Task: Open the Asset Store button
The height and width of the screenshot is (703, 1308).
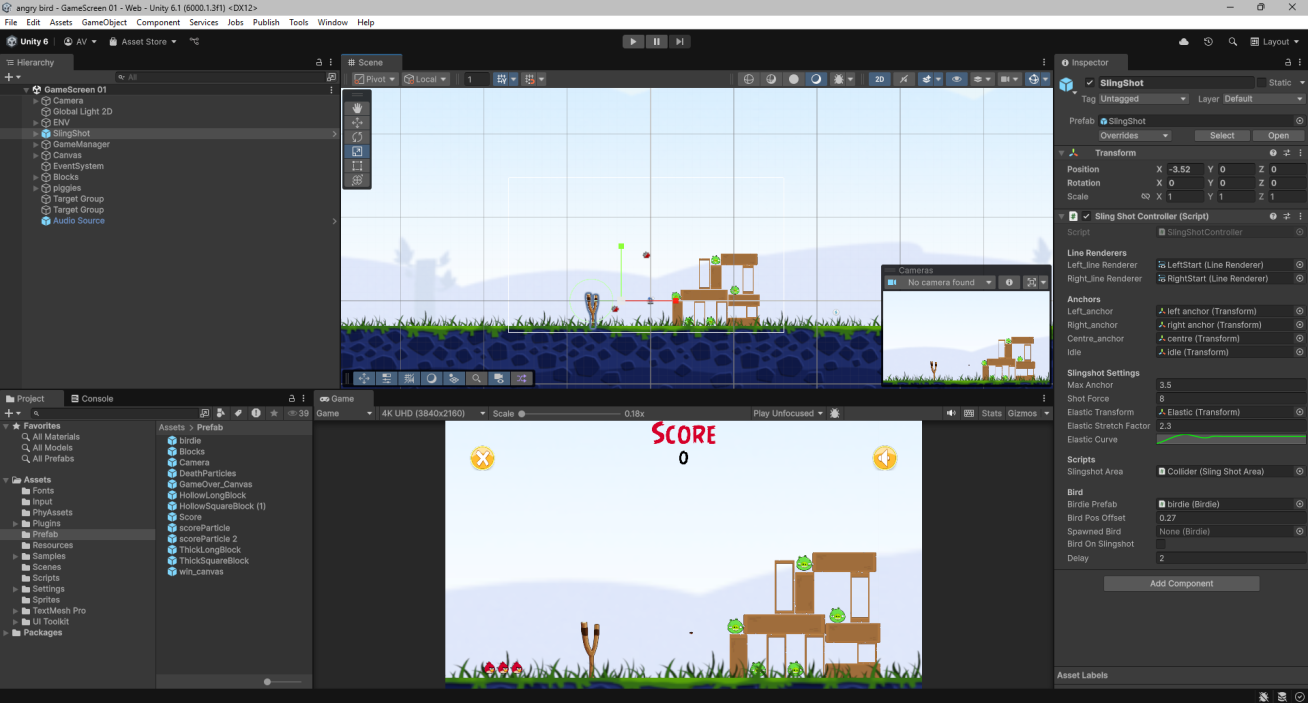Action: [141, 42]
